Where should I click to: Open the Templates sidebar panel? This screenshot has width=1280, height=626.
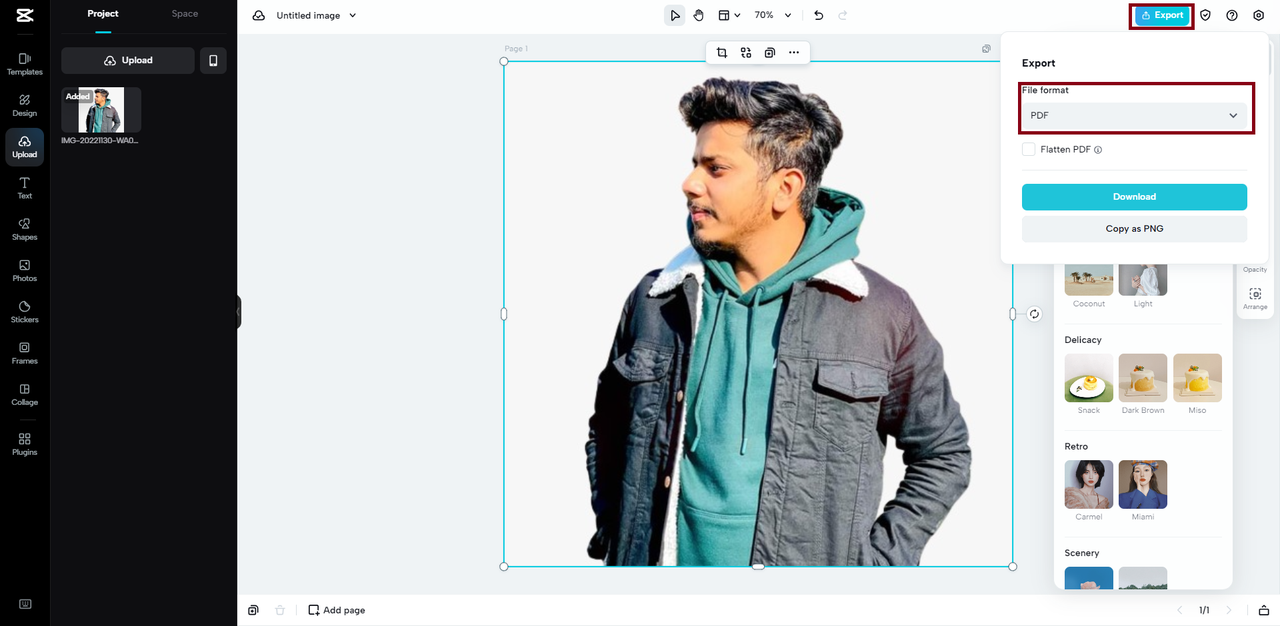tap(25, 64)
